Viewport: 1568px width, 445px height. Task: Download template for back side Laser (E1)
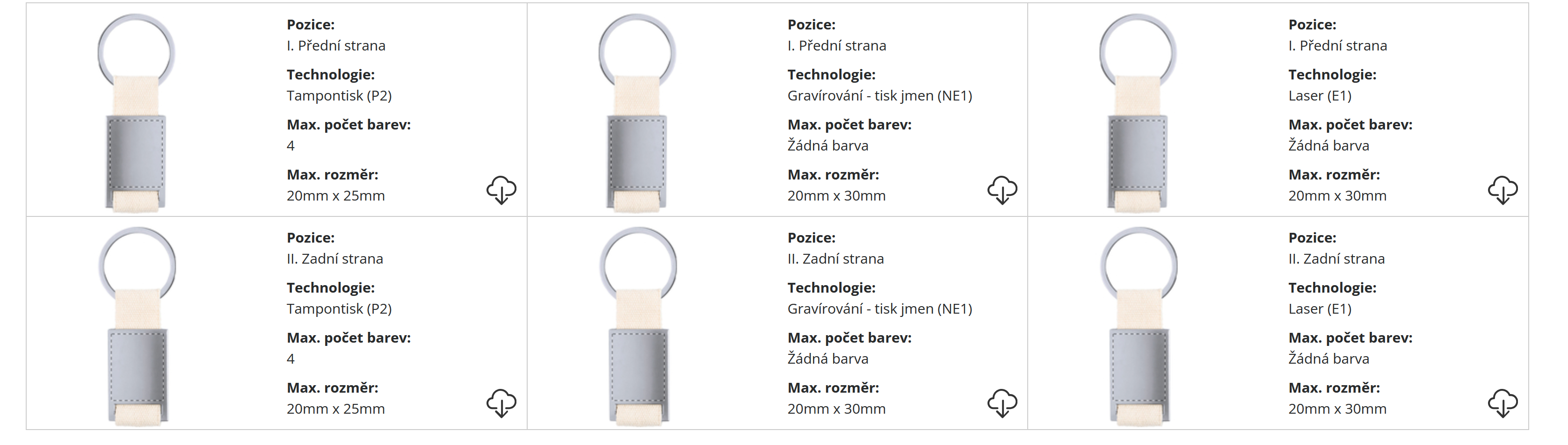point(1502,403)
